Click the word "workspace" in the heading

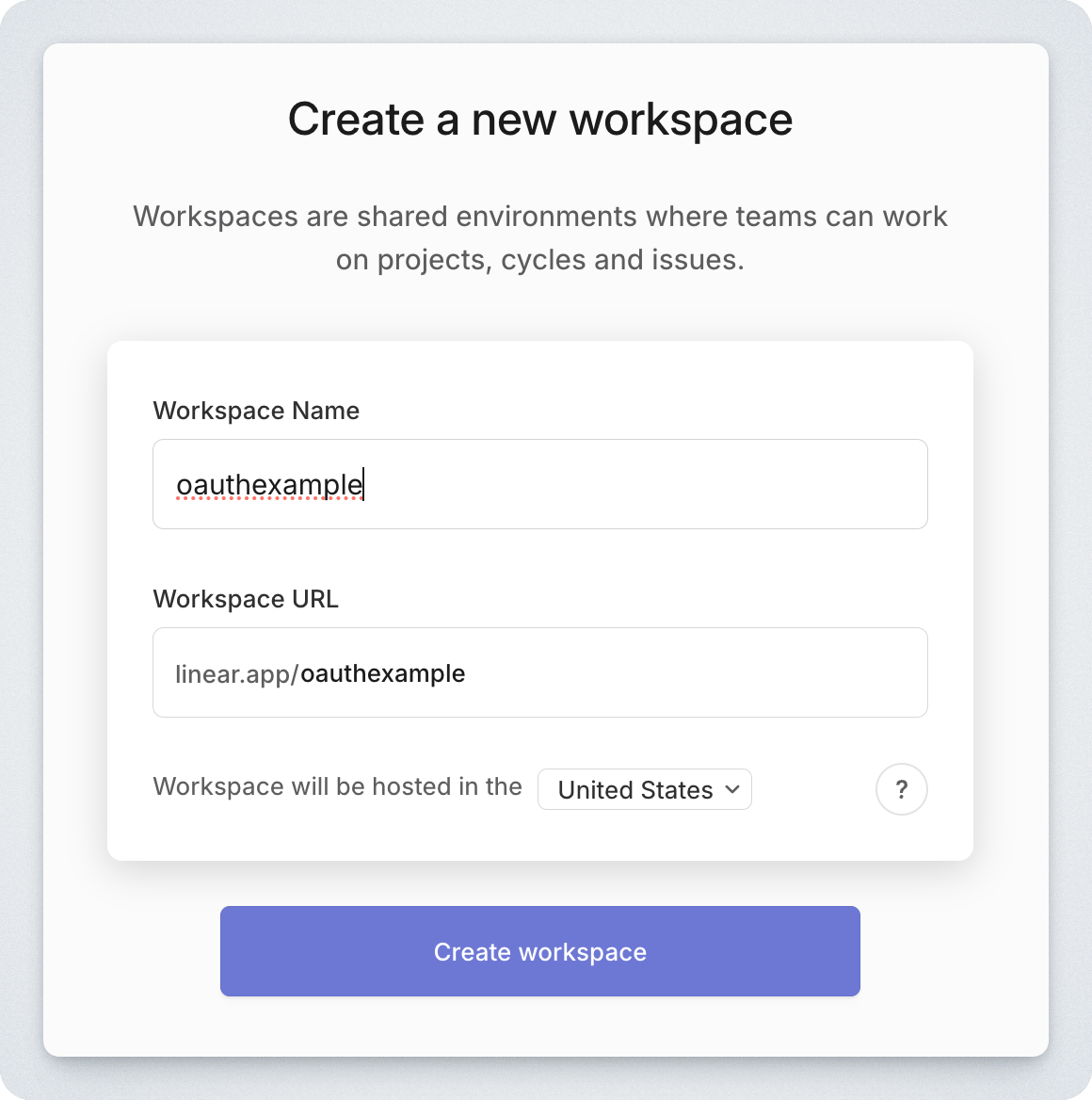click(681, 120)
